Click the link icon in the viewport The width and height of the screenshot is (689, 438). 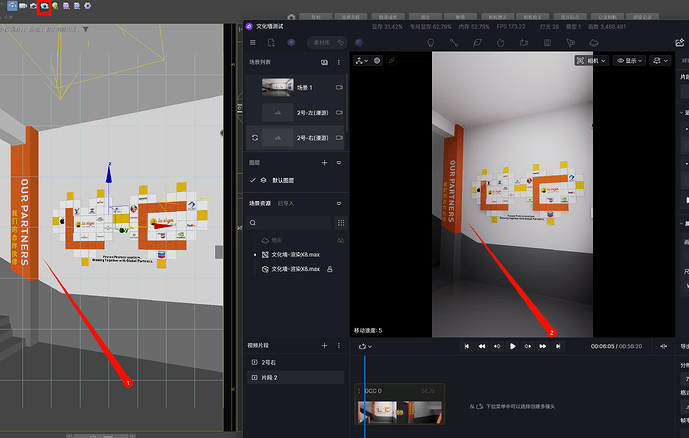click(392, 61)
